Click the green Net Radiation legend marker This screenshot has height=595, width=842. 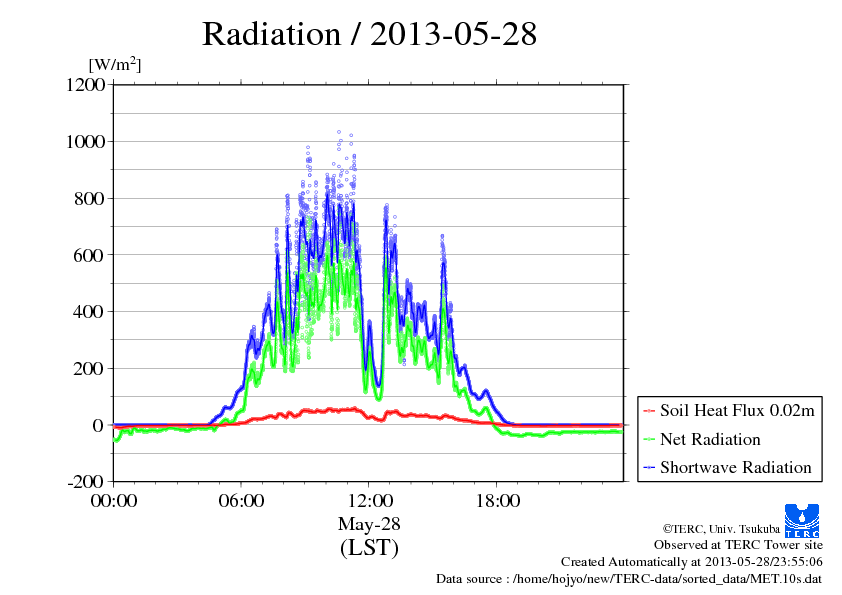point(649,440)
